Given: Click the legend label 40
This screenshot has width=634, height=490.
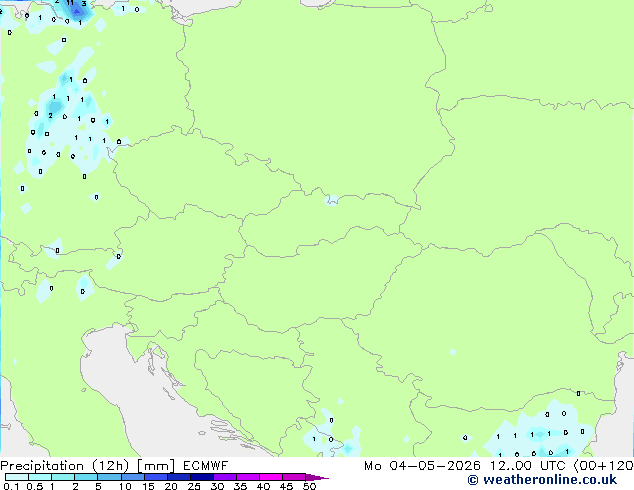Looking at the screenshot, I should point(264,486).
